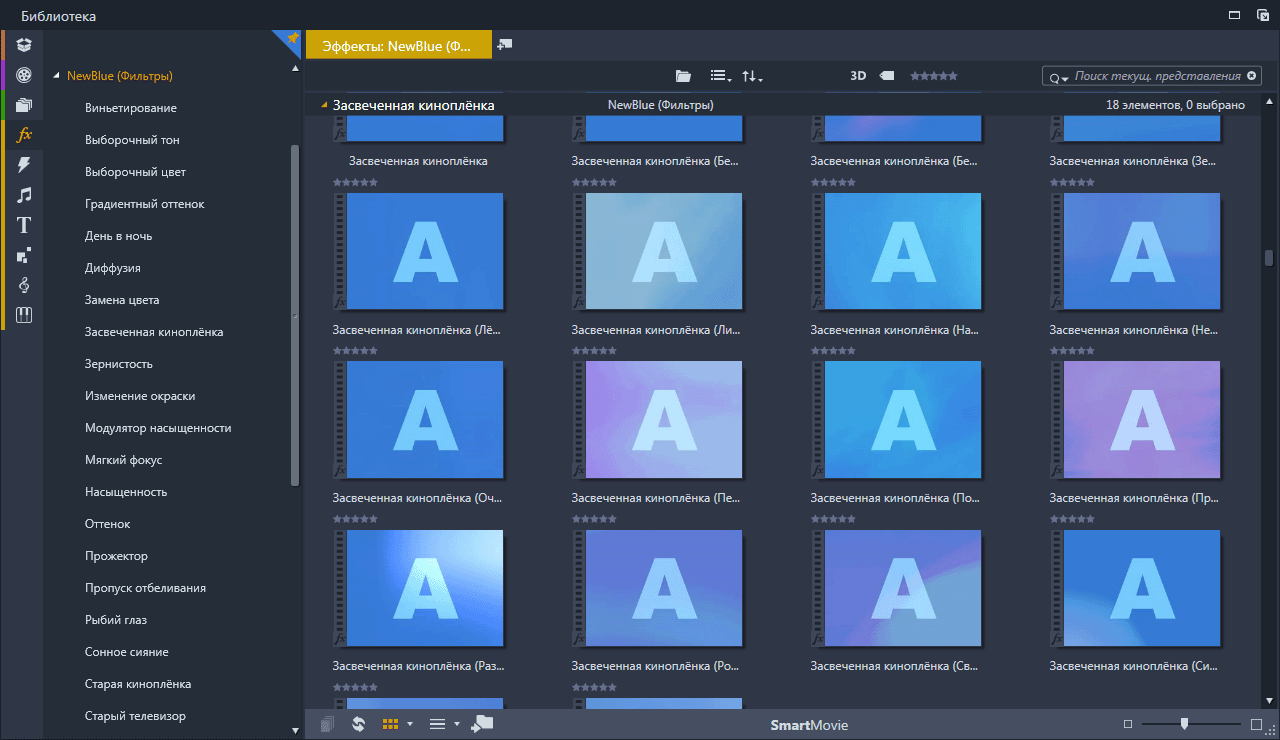Open the project bins sidebar icon
Screen dimensions: 1280x740
pos(24,45)
